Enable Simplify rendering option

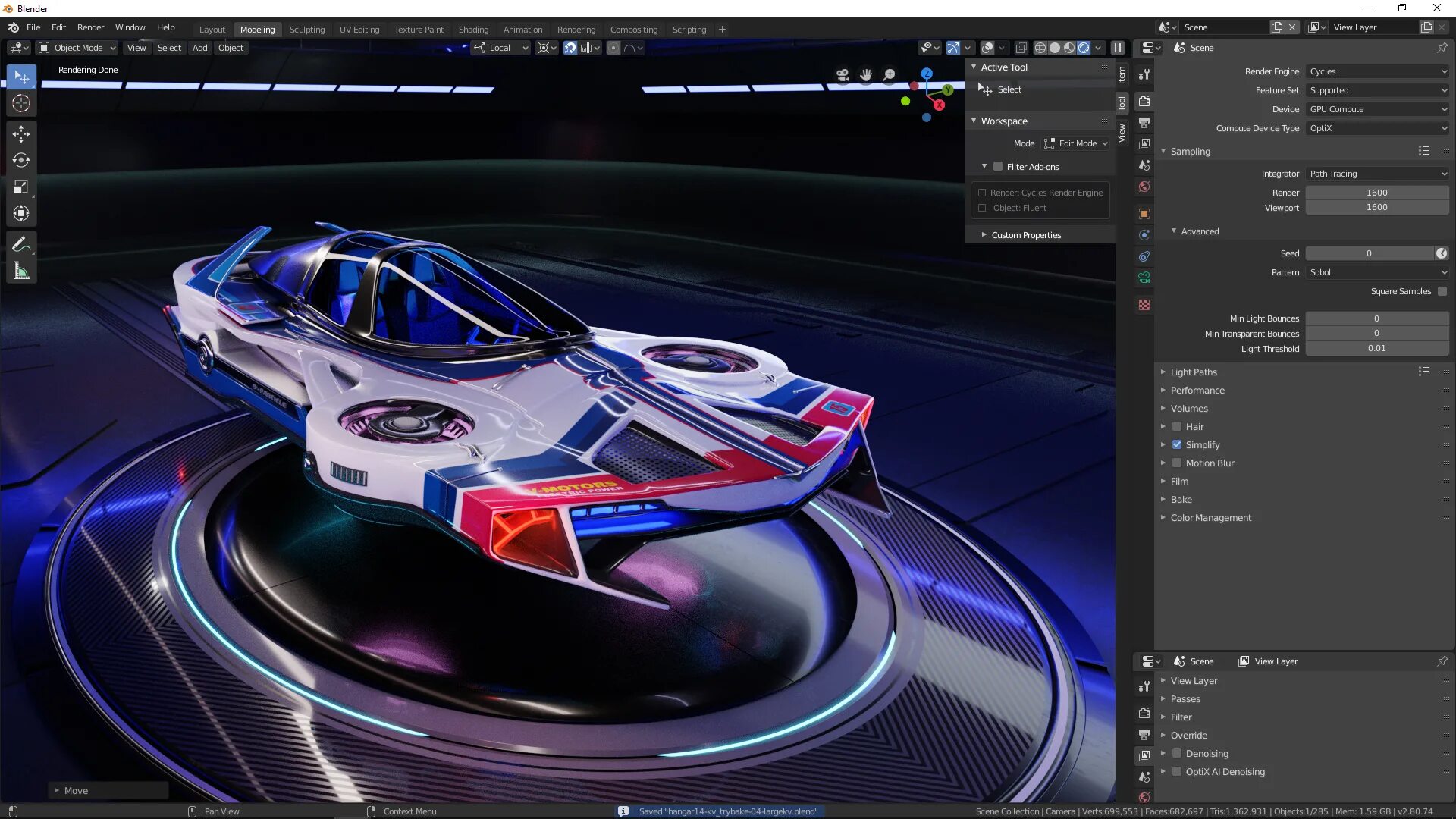tap(1178, 444)
